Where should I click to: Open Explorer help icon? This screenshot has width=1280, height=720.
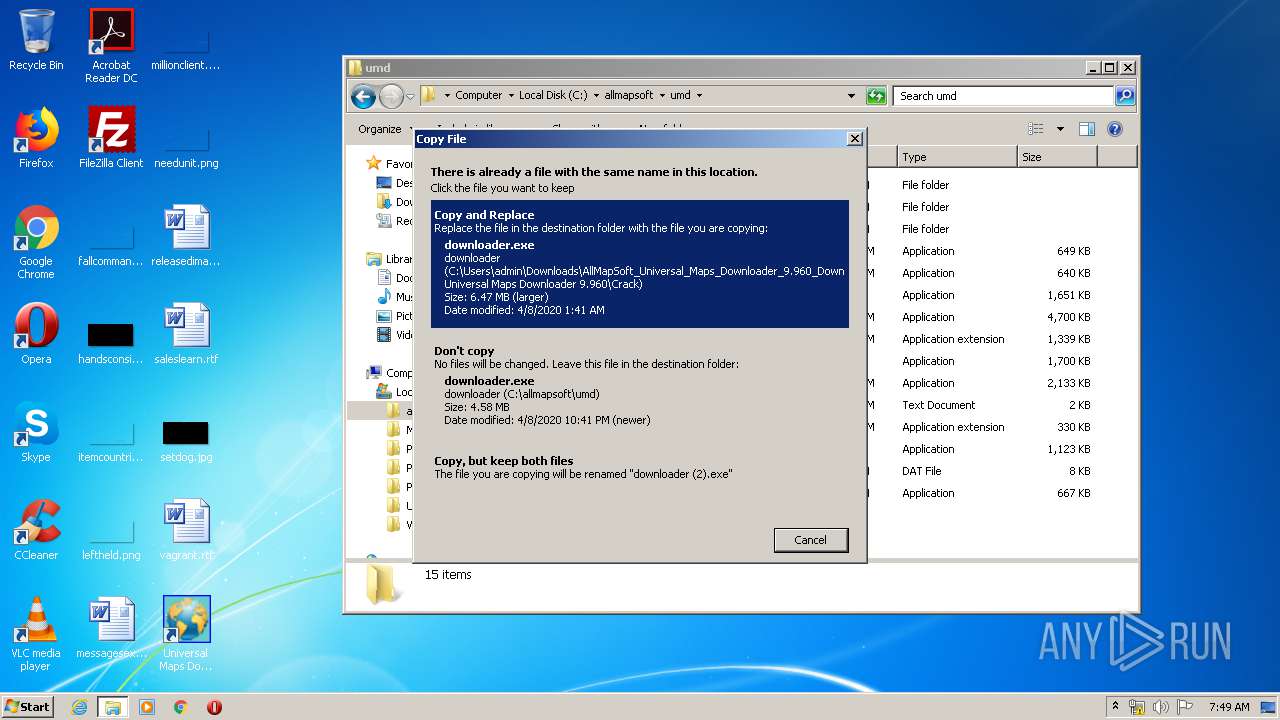tap(1115, 129)
